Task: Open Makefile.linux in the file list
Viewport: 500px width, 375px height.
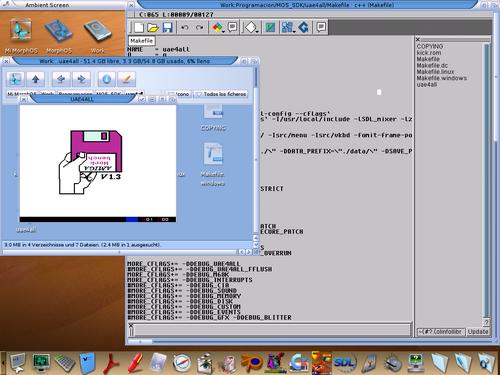Action: coord(435,72)
